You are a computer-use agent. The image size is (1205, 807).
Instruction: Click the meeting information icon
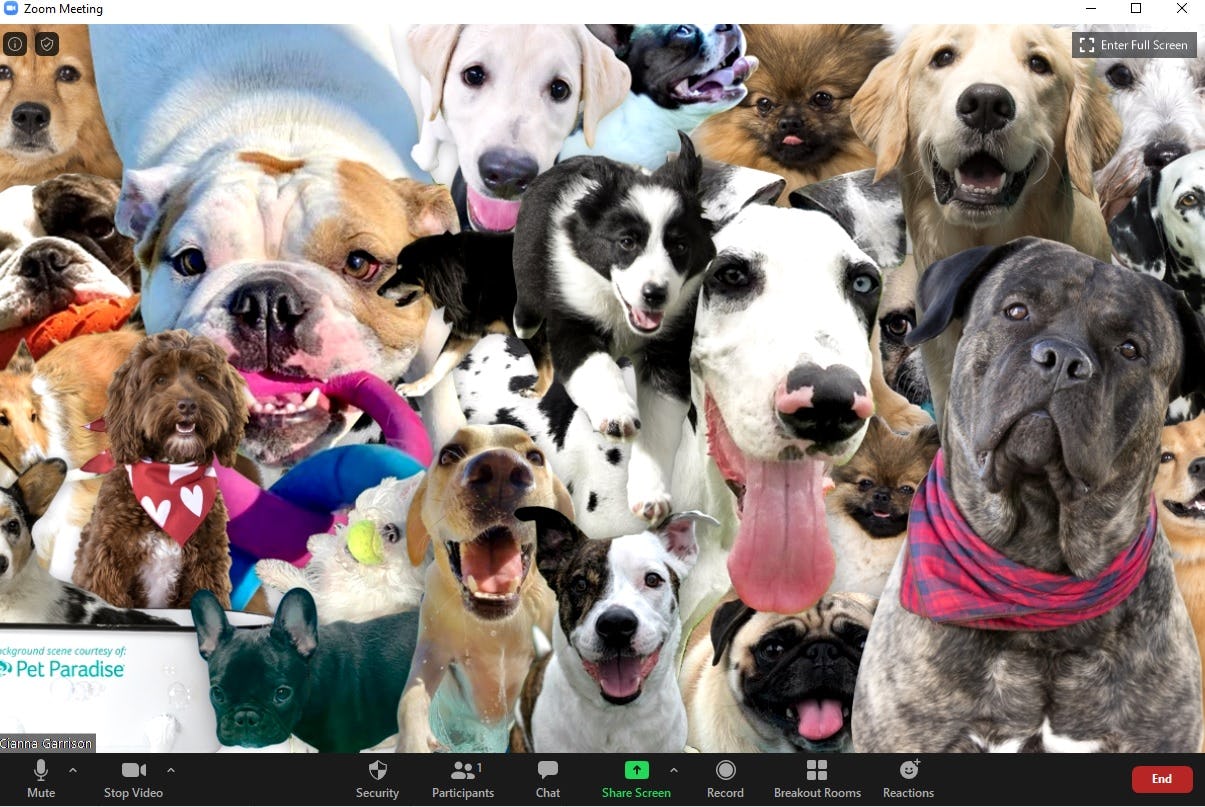[15, 44]
